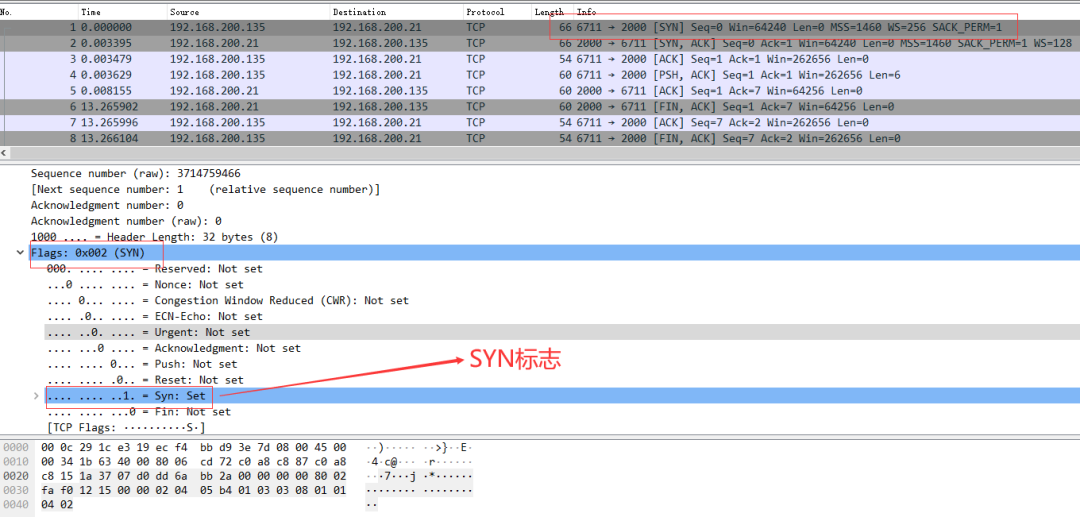
Task: Select packet 6, the first FIN, ACK row
Action: [x=300, y=107]
